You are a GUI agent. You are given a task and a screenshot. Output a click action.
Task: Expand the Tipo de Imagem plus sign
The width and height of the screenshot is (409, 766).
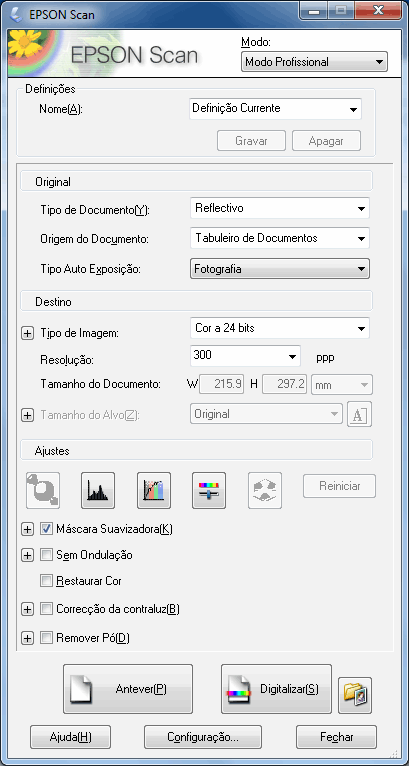[x=27, y=334]
